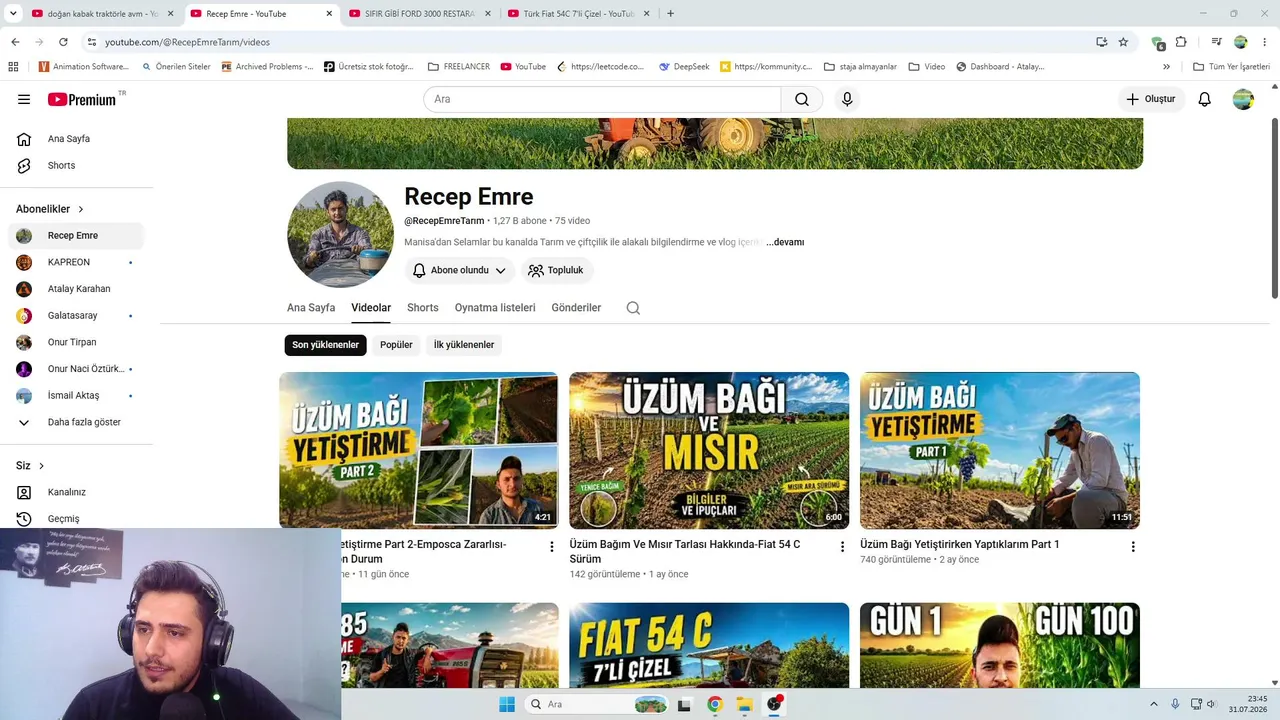Viewport: 1280px width, 720px height.
Task: Reload the current page
Action: tap(63, 42)
